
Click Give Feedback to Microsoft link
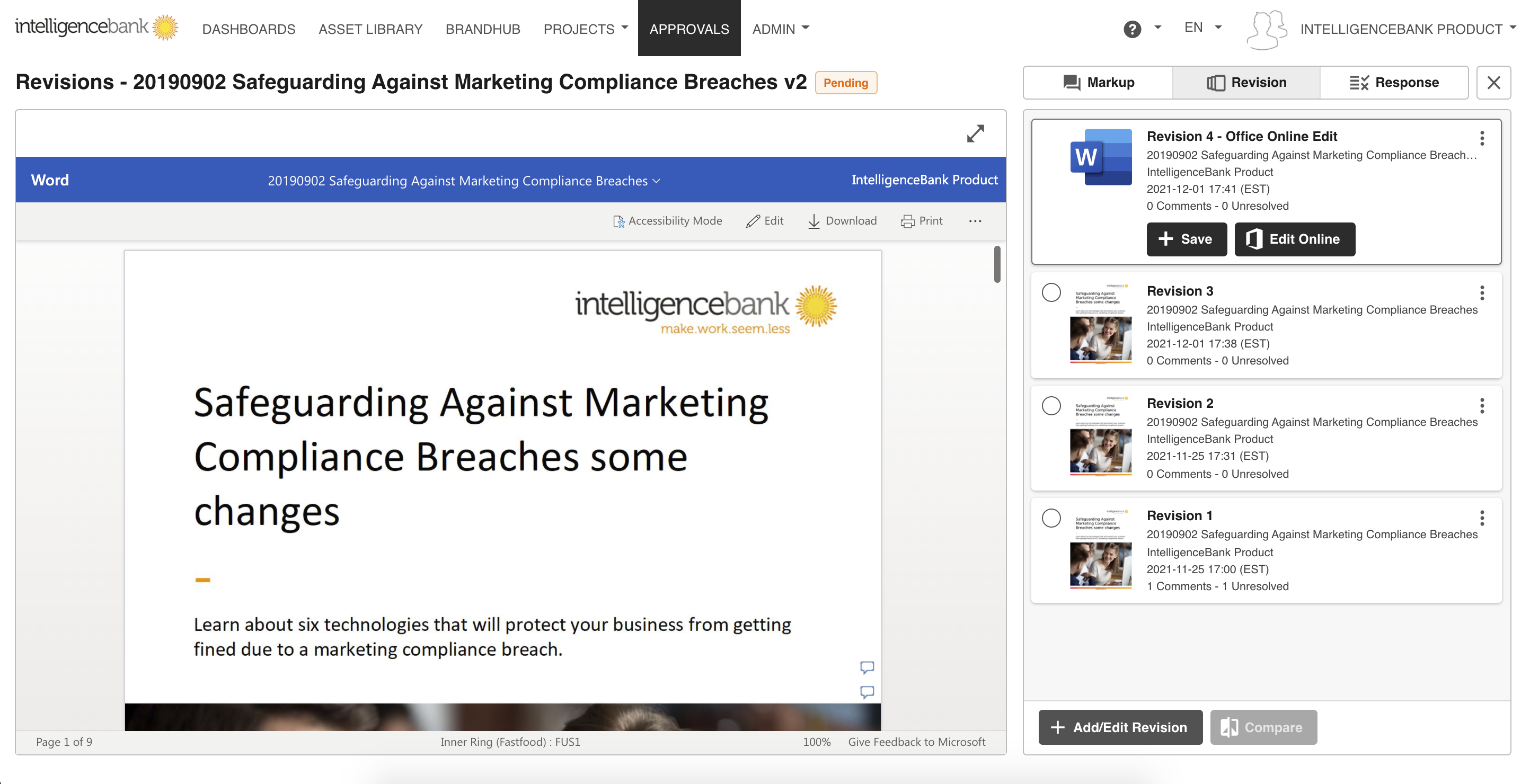tap(916, 742)
